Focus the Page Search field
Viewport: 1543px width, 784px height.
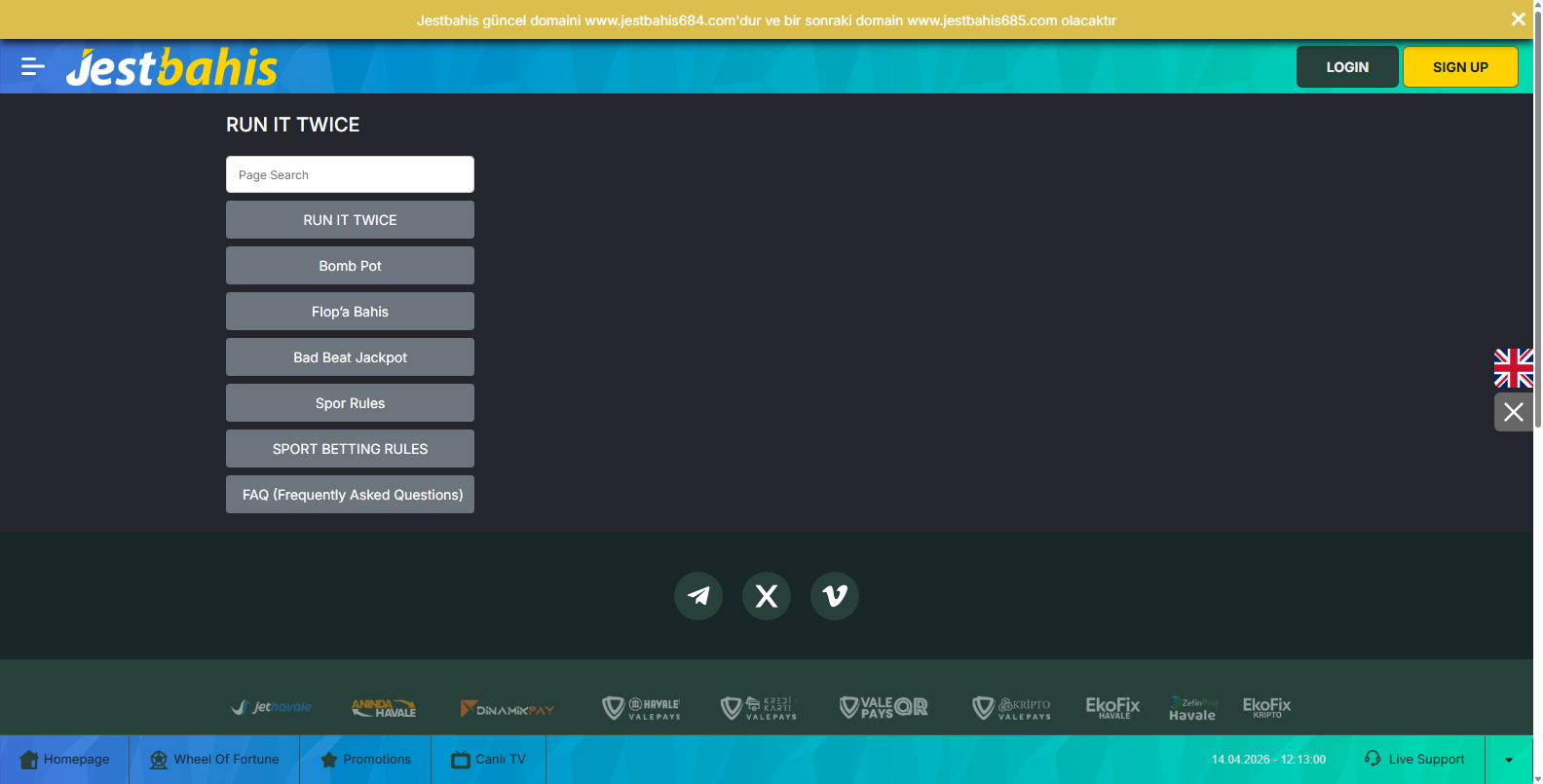point(350,174)
